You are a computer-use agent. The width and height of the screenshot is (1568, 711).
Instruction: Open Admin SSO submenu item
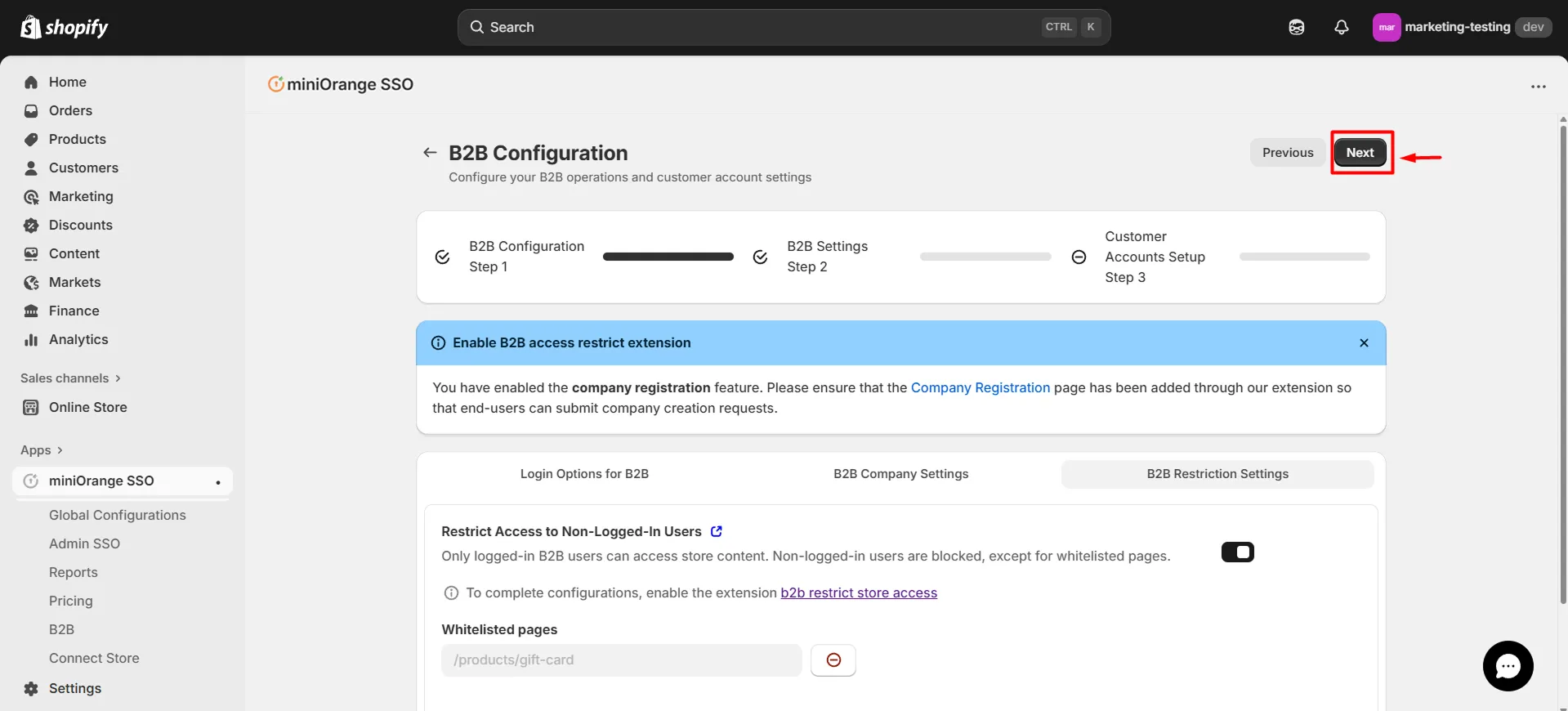point(84,543)
